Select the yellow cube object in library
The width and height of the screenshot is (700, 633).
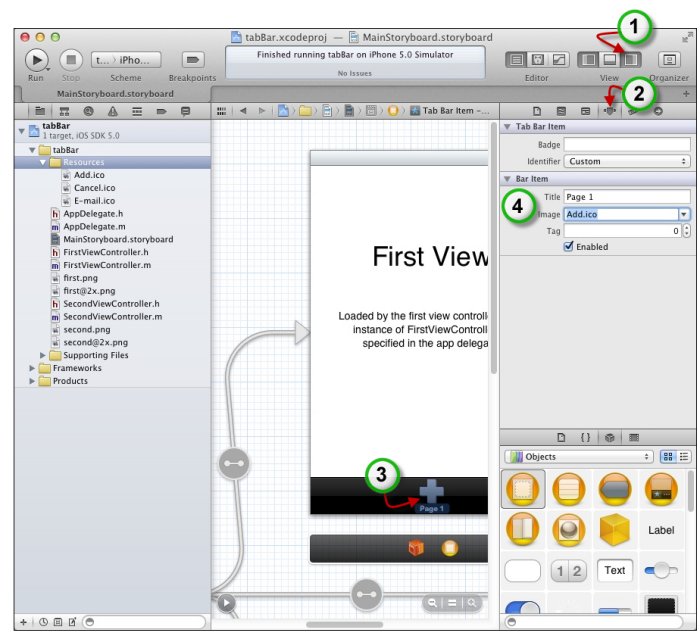(x=614, y=530)
